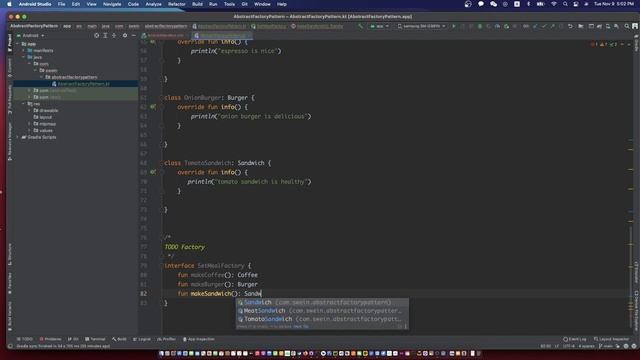Collapse the res folder in tree
The height and width of the screenshot is (360, 640).
pos(24,104)
